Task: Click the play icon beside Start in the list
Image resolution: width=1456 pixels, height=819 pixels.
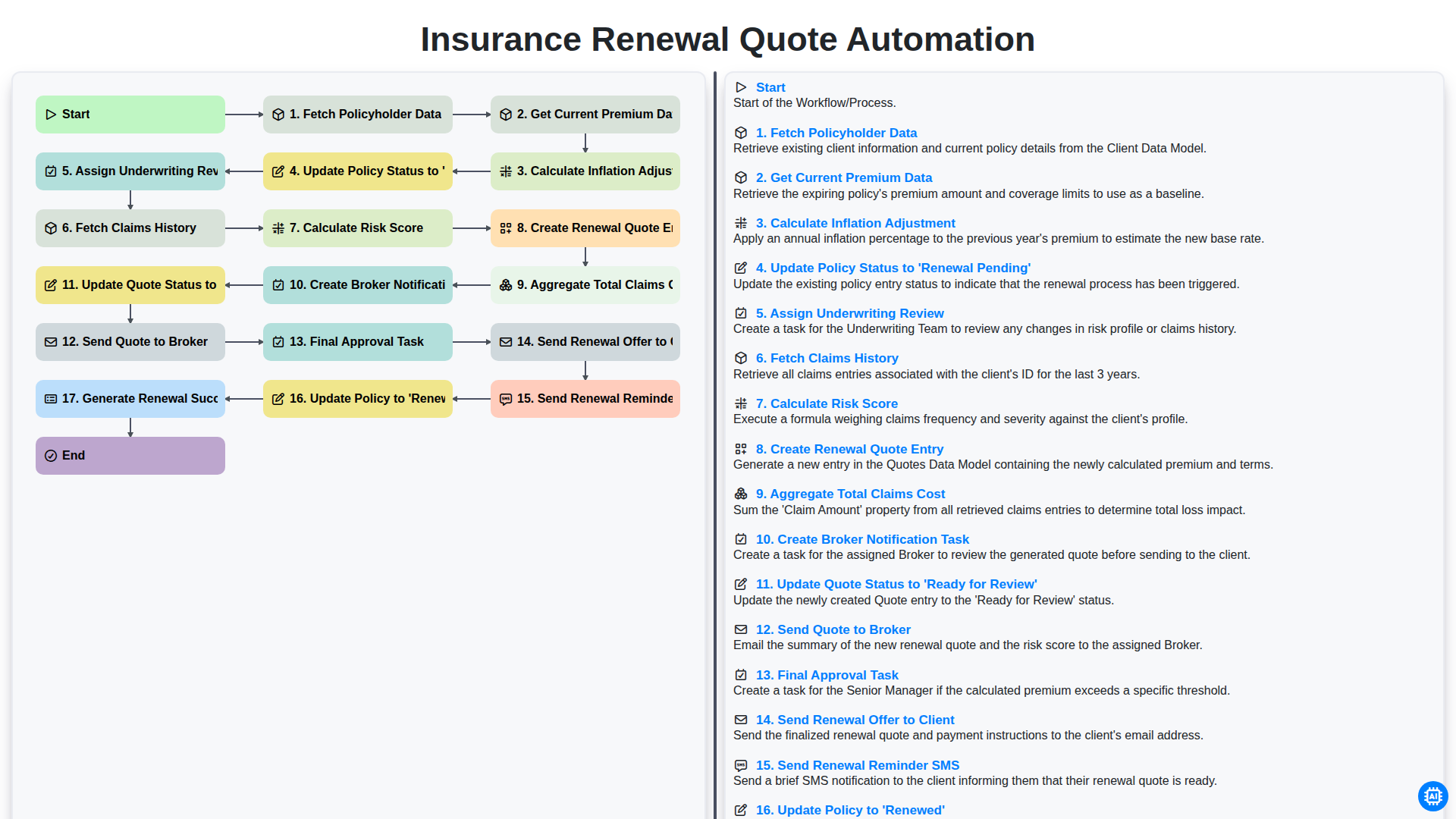Action: (x=741, y=87)
